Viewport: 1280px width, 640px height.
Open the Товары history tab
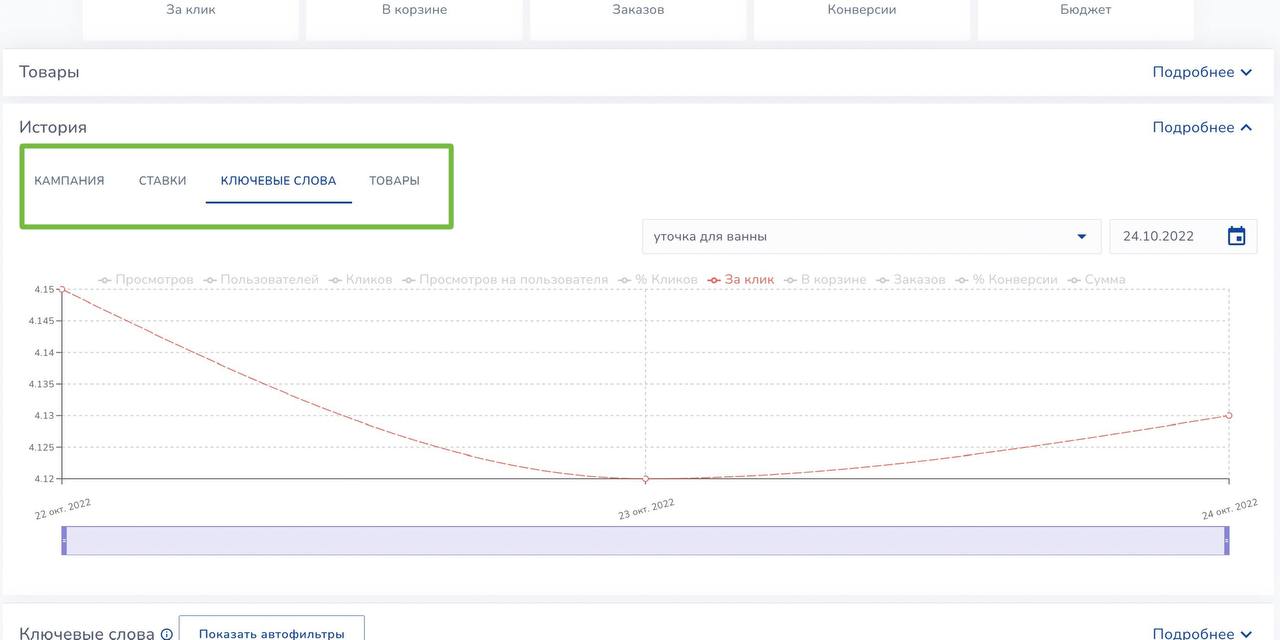pos(394,181)
